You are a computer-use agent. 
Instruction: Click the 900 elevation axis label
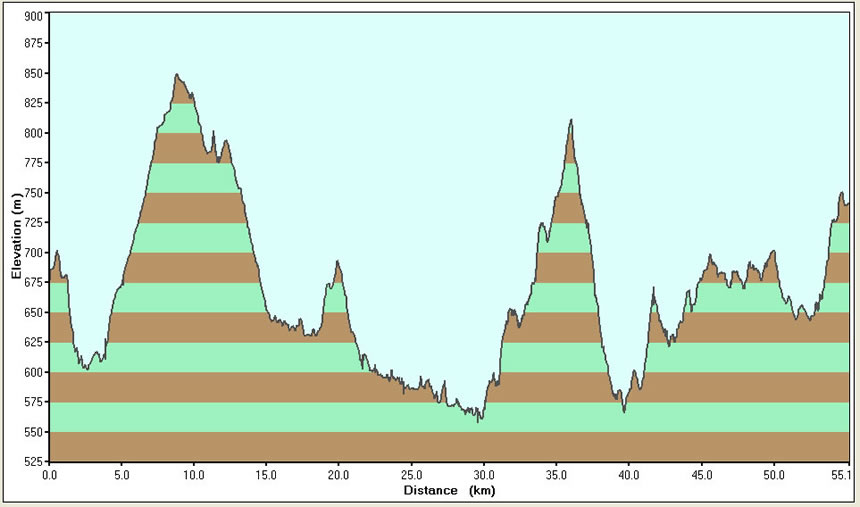coord(33,16)
